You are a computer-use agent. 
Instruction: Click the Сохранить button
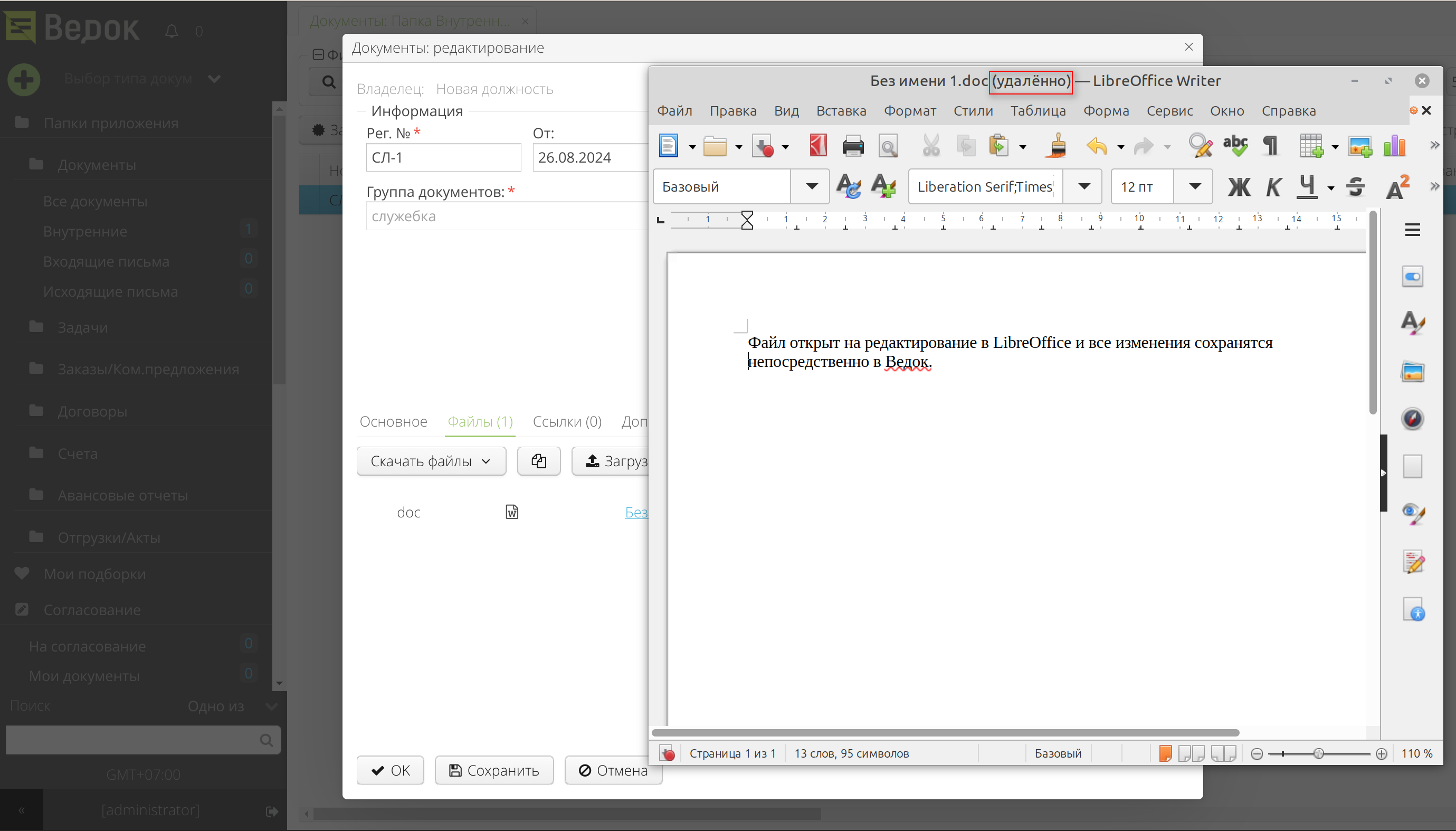[494, 770]
